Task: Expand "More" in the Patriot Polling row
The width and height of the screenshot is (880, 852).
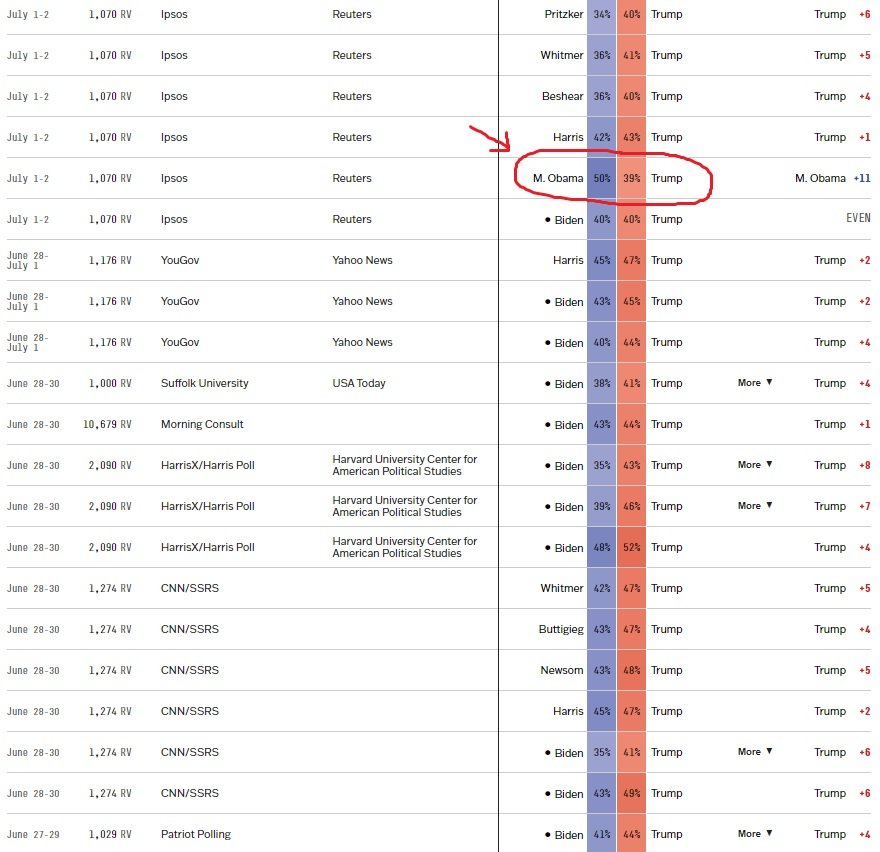Action: [755, 834]
